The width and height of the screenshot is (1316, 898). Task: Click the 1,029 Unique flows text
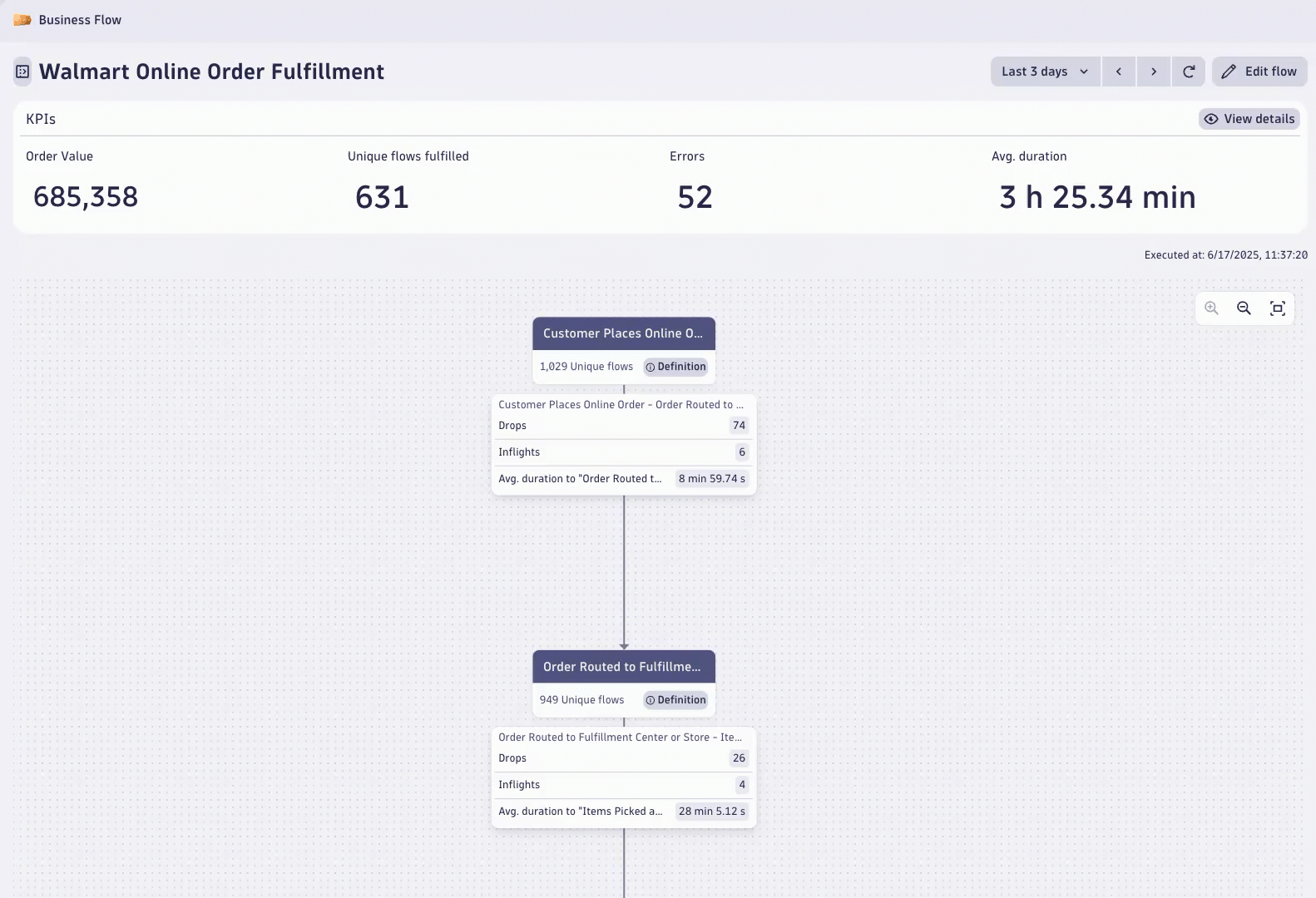586,367
